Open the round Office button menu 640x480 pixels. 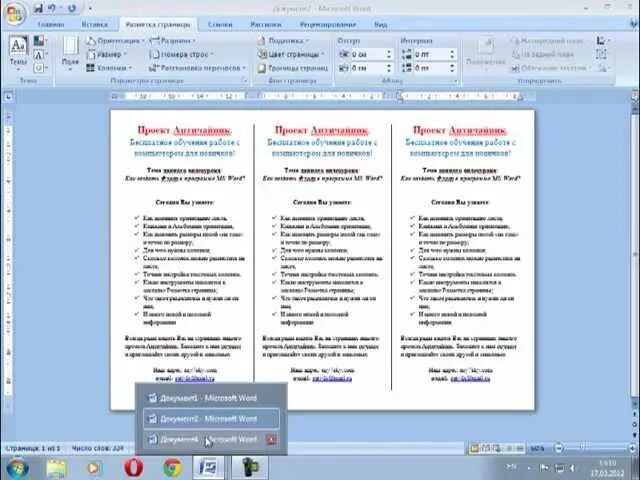(15, 14)
